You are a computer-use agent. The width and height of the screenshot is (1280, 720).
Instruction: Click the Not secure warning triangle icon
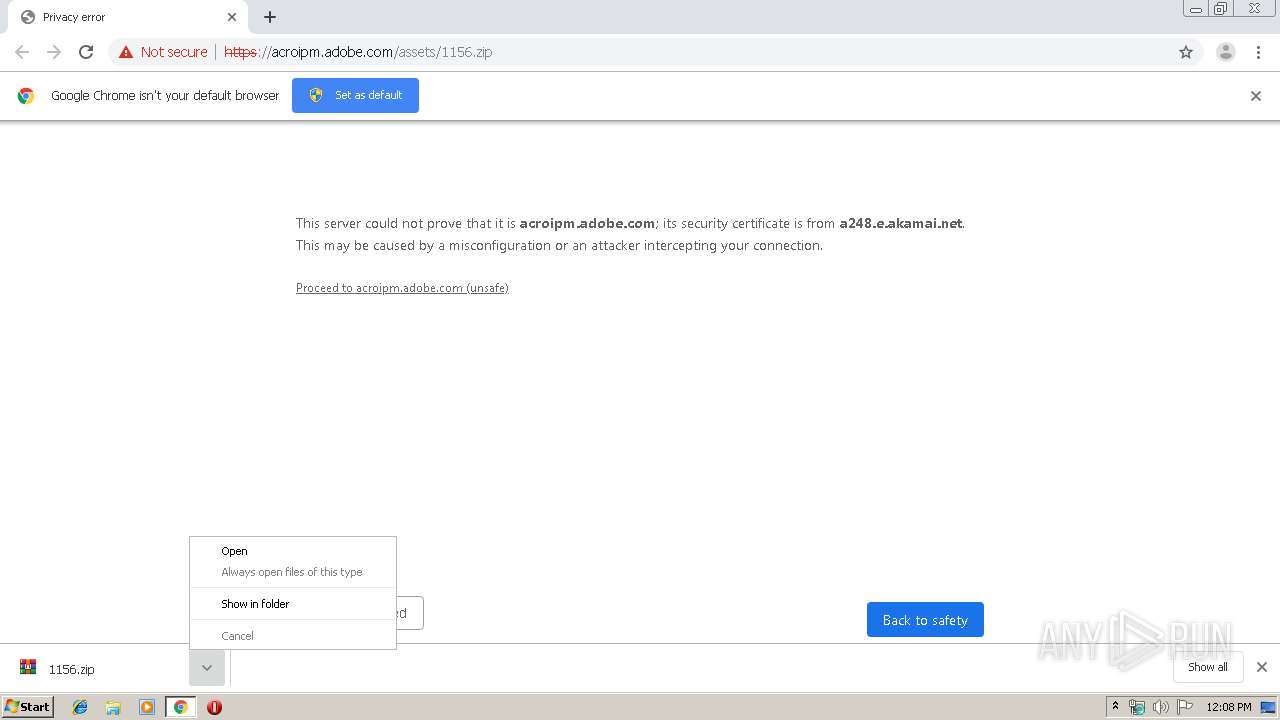126,52
